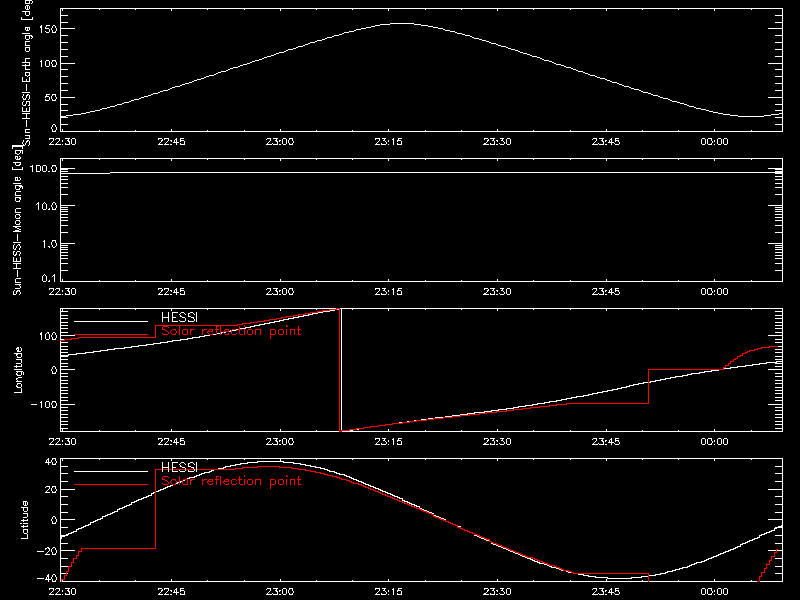Click the 23:00 time label under Moon angle plot
Screen dimensions: 800x600
coord(280,292)
